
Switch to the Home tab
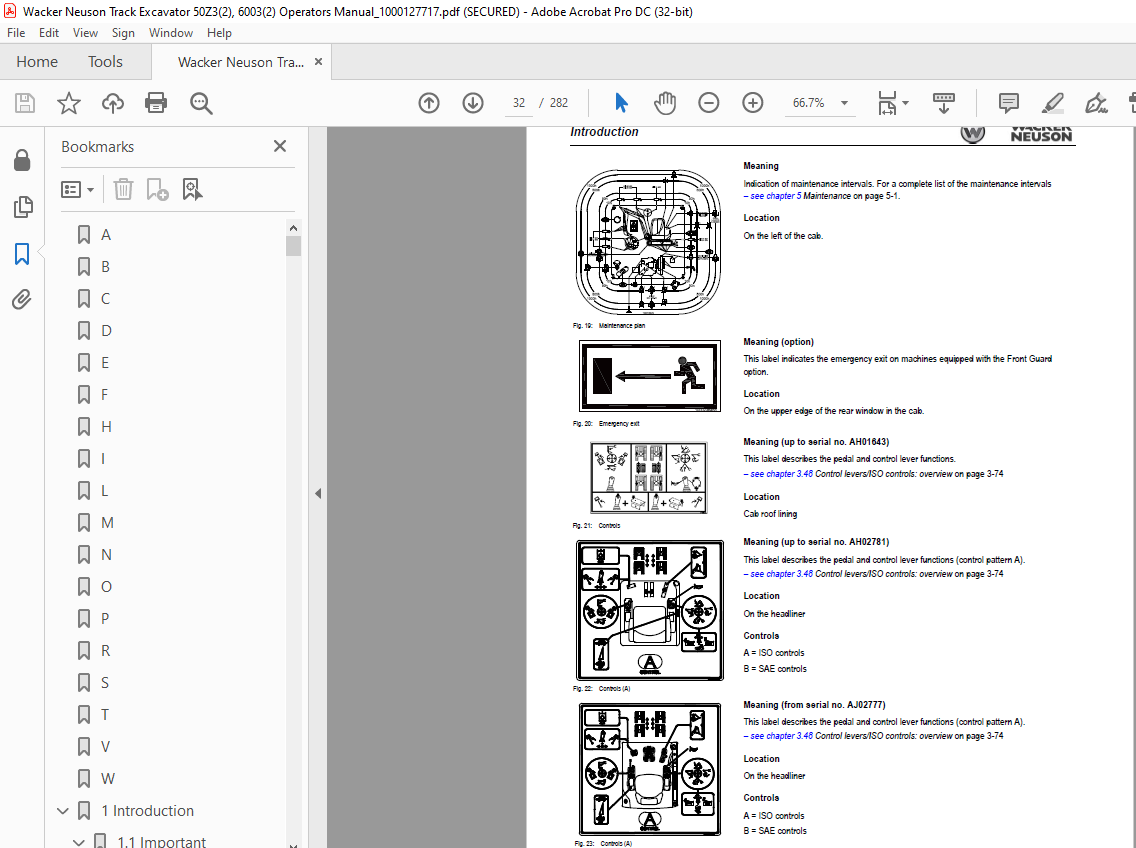(37, 62)
